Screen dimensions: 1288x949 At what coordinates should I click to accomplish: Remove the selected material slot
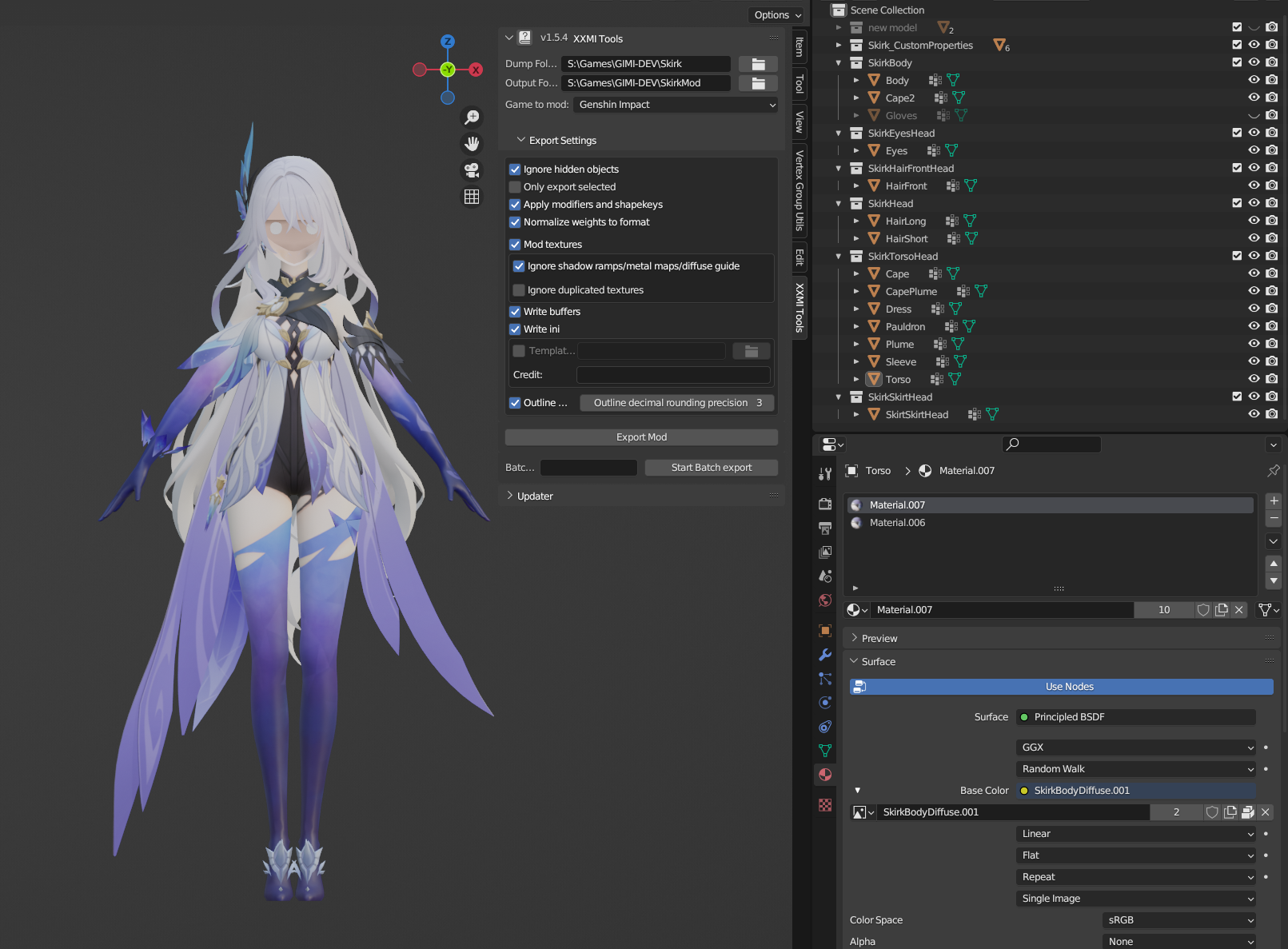point(1274,518)
